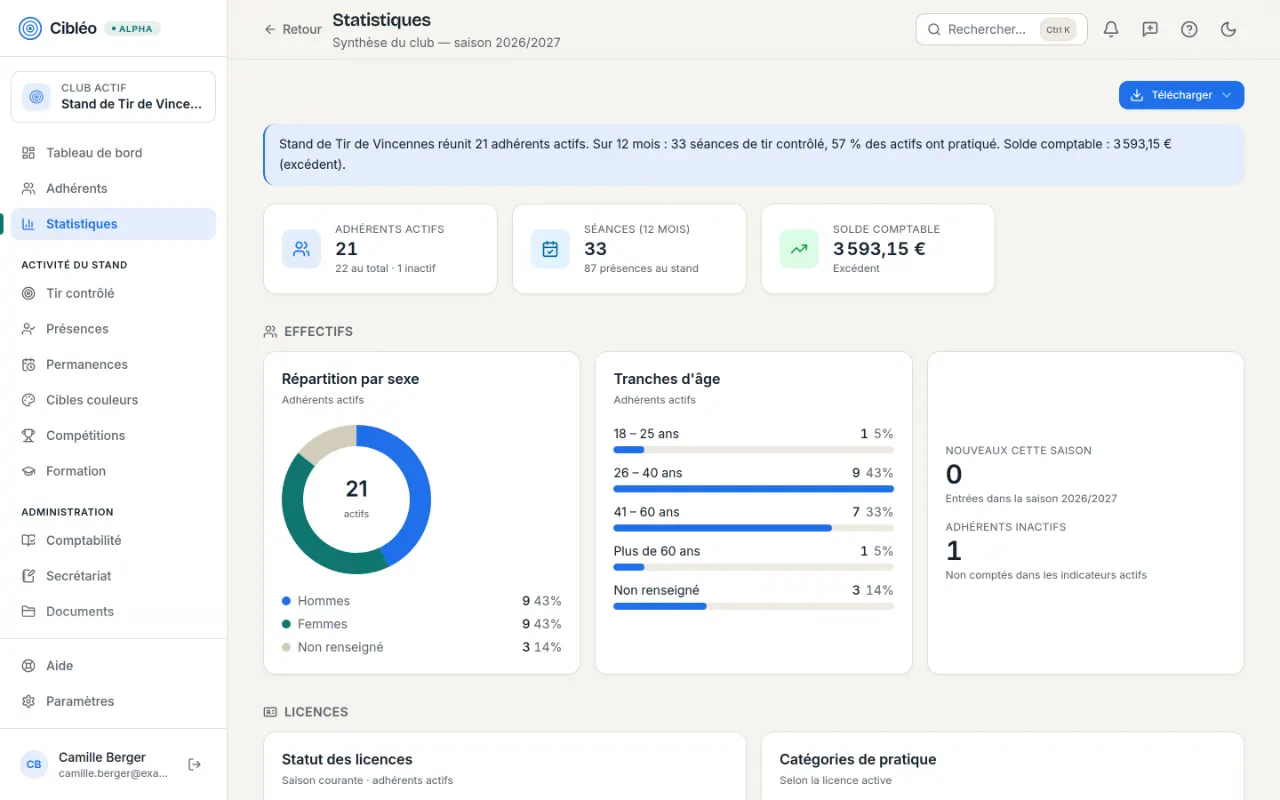Click the Aide lifebuoy icon
This screenshot has height=800, width=1280.
29,666
